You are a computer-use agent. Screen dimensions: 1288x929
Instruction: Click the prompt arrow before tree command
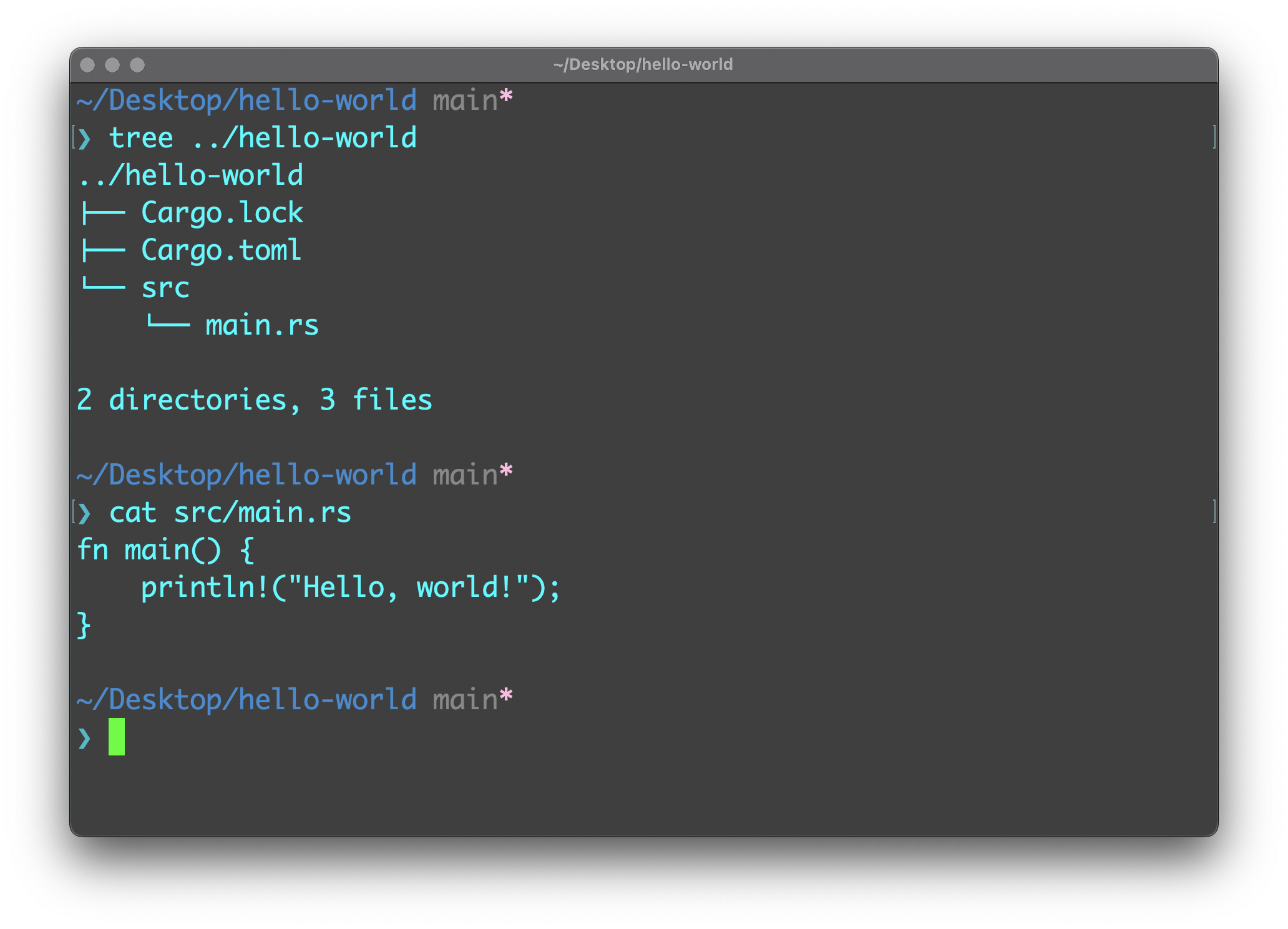click(85, 138)
